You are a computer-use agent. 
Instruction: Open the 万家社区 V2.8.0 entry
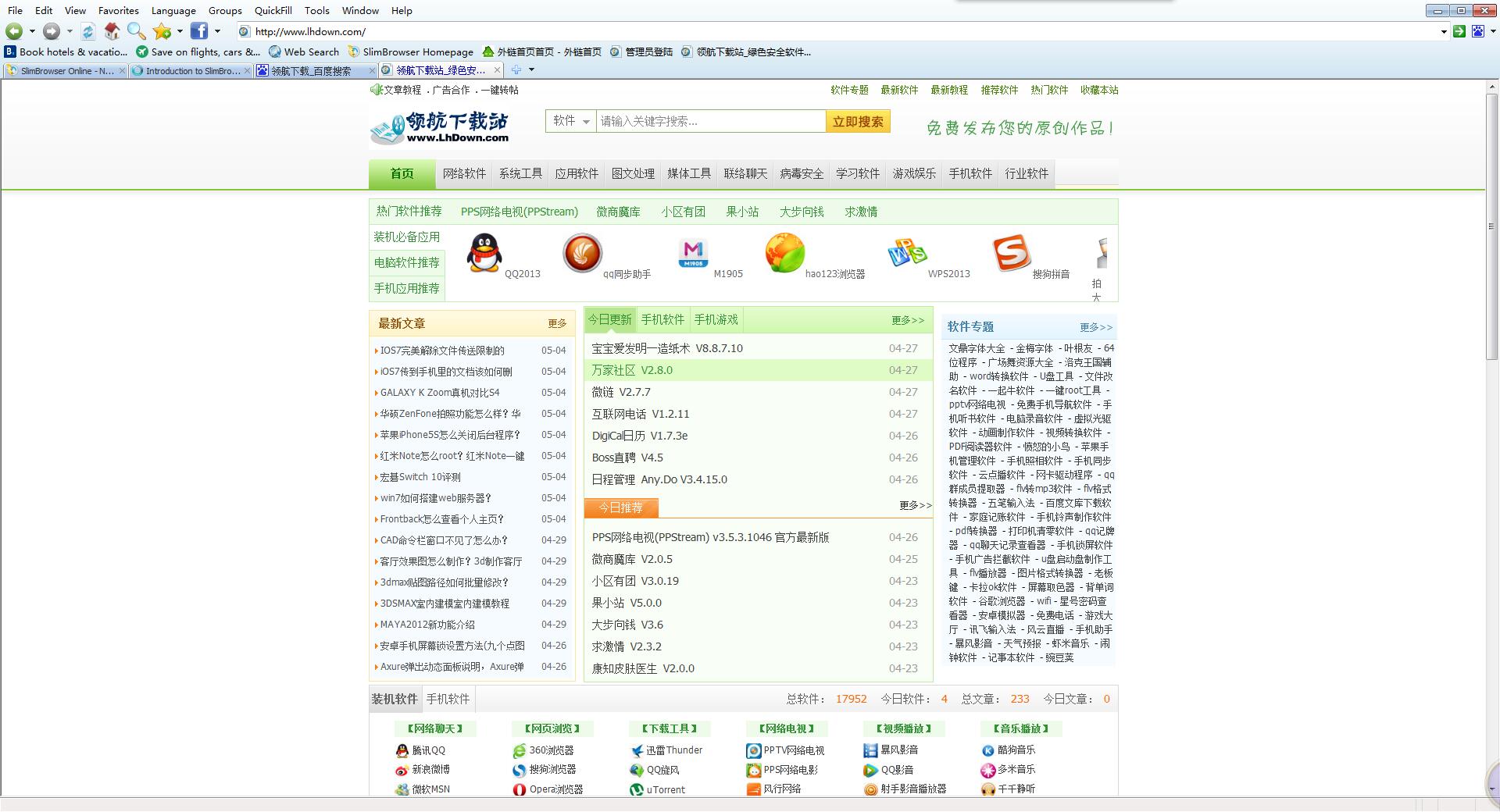(x=632, y=370)
